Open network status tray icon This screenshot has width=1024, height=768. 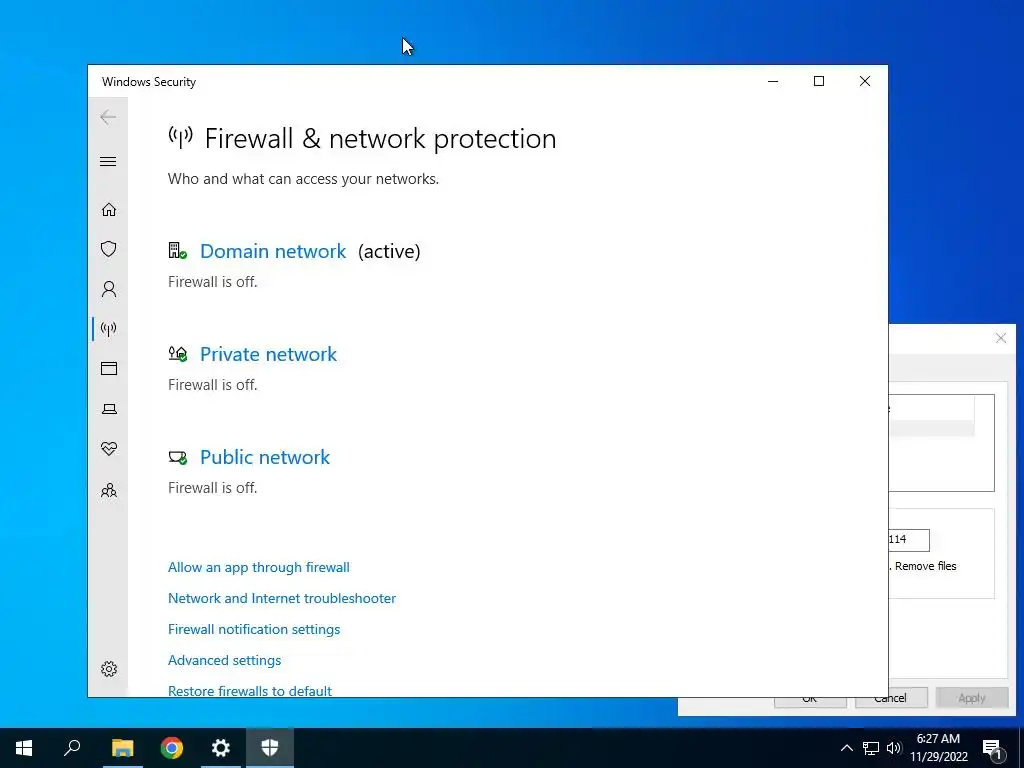[x=871, y=748]
